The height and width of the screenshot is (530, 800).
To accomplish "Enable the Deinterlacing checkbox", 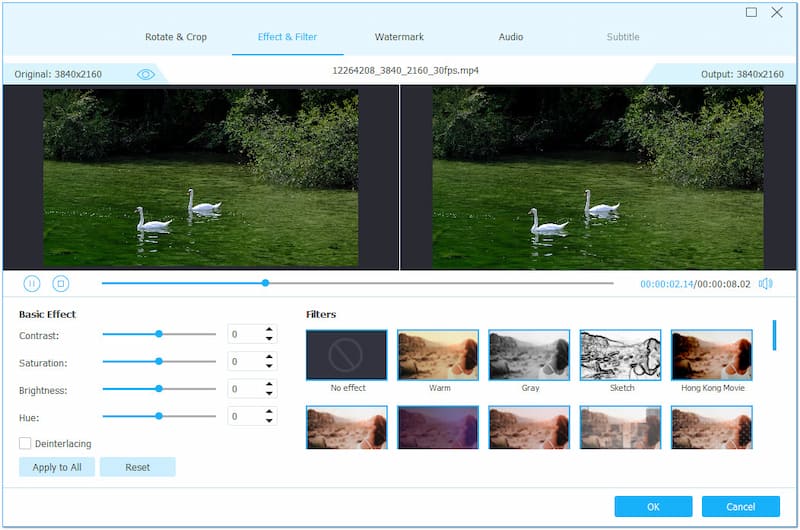I will (x=25, y=443).
